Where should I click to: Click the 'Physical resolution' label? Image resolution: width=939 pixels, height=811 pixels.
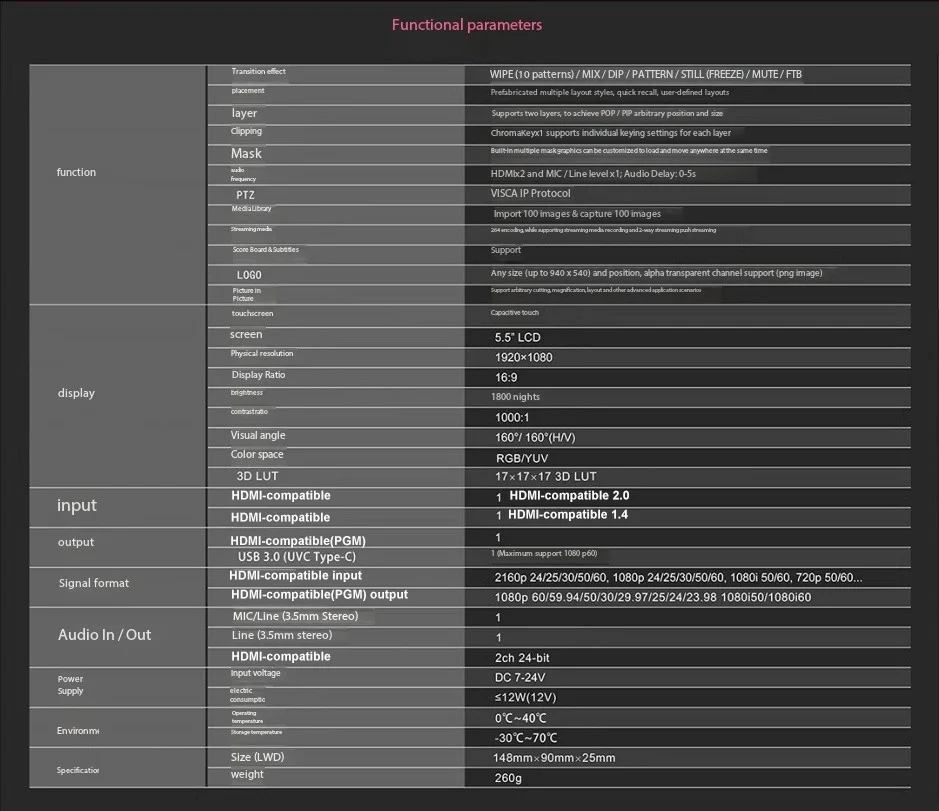[x=262, y=353]
